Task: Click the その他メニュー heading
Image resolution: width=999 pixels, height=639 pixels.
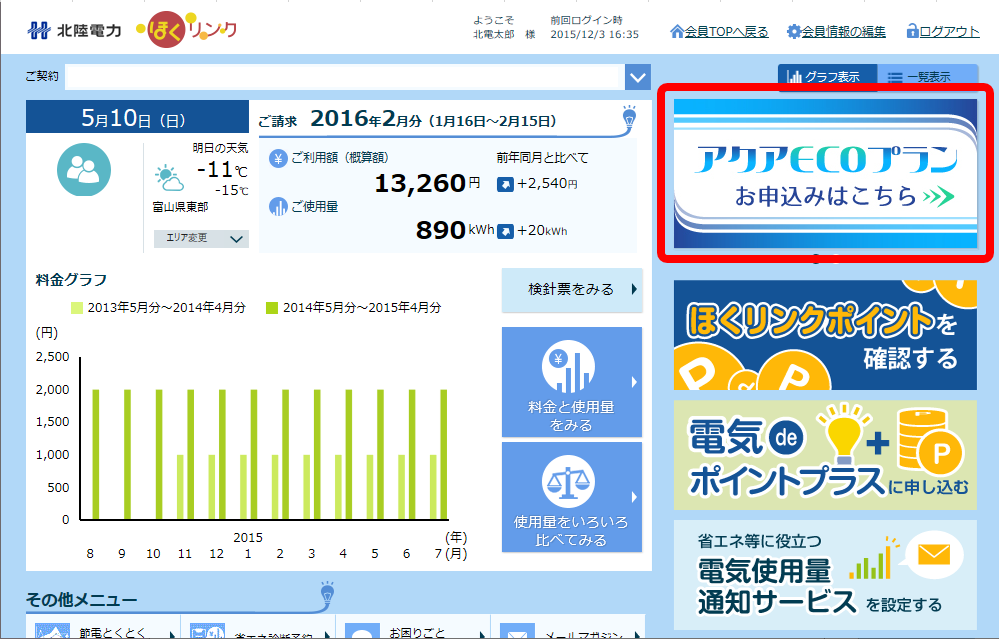Action: tap(82, 600)
